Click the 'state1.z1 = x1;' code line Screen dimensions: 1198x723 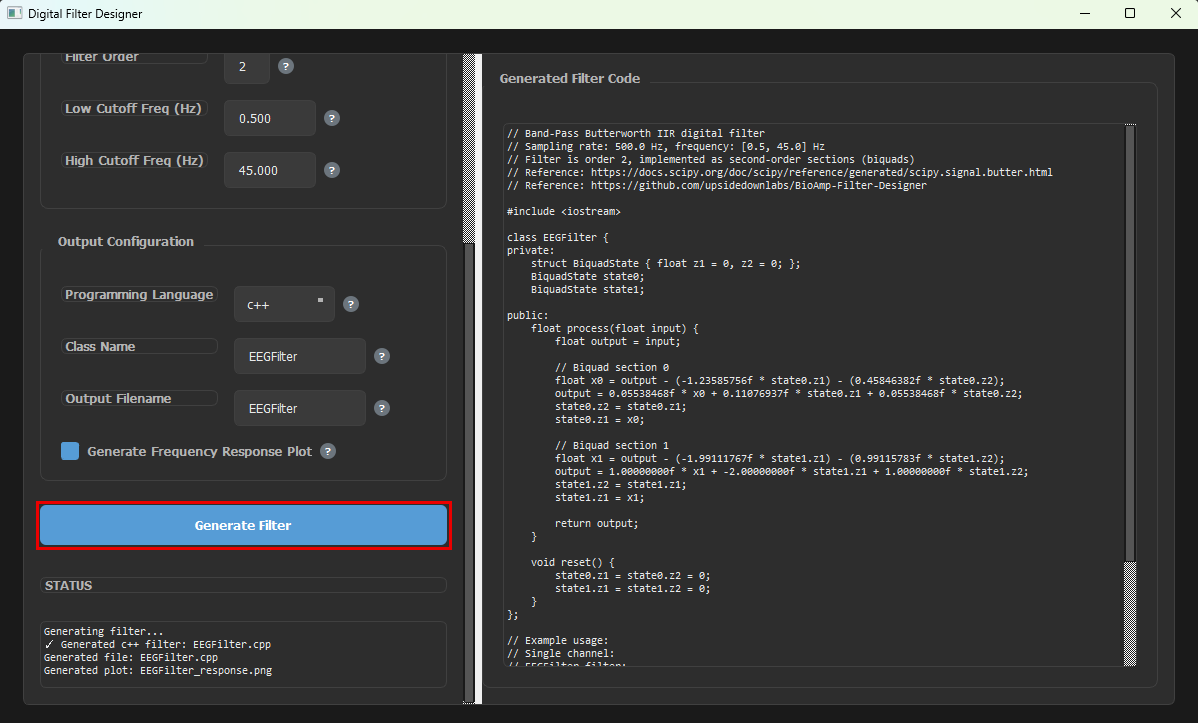click(600, 498)
